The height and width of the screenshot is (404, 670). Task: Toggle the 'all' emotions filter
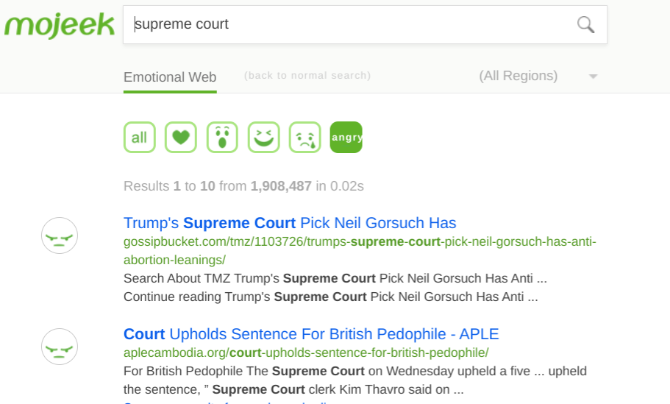[139, 138]
